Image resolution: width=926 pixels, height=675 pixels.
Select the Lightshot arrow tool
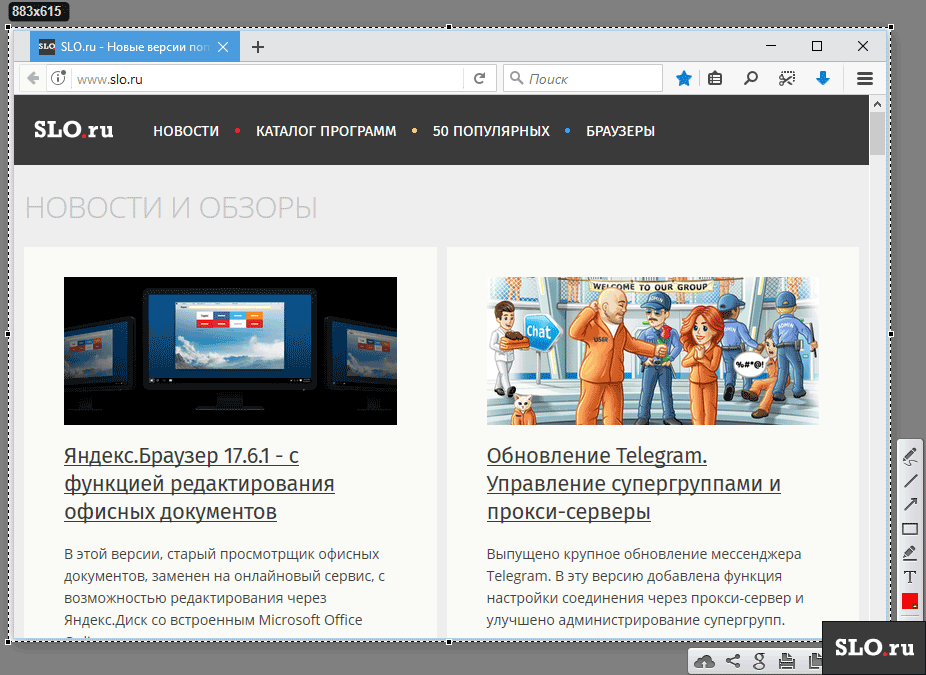click(910, 505)
